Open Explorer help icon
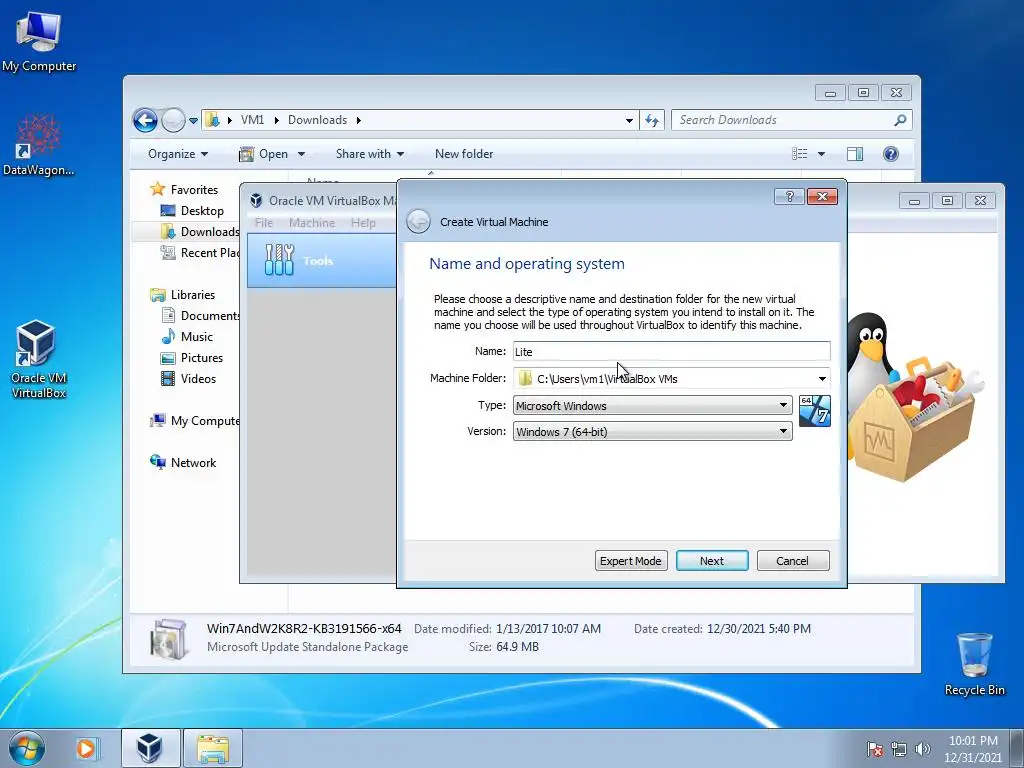1024x768 pixels. pos(891,154)
